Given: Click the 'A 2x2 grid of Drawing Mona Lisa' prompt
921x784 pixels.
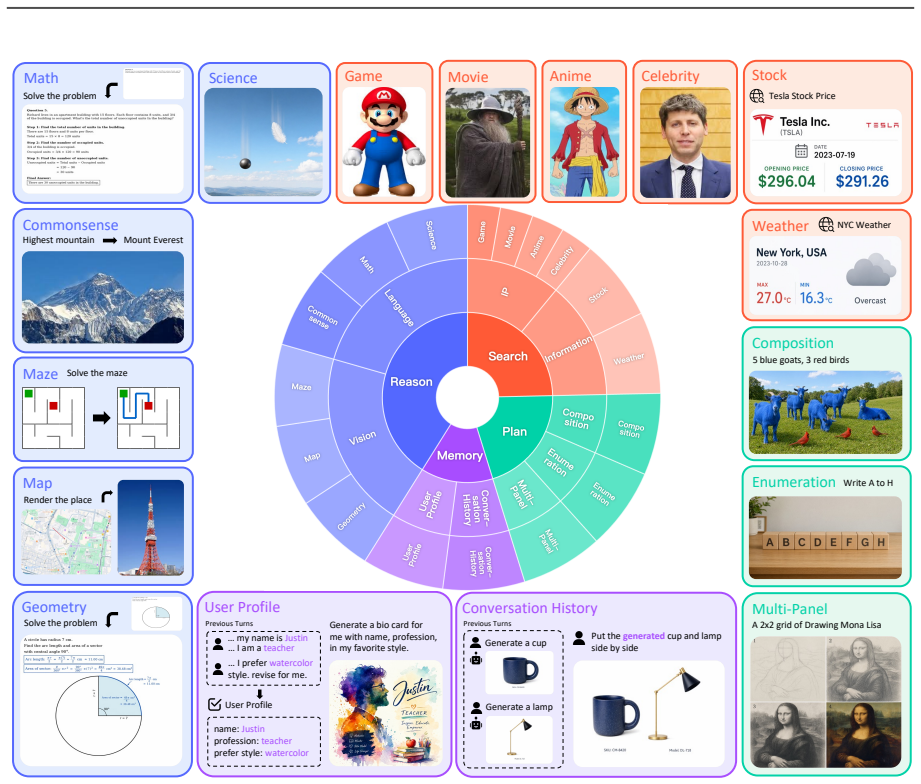Looking at the screenshot, I should tap(816, 625).
